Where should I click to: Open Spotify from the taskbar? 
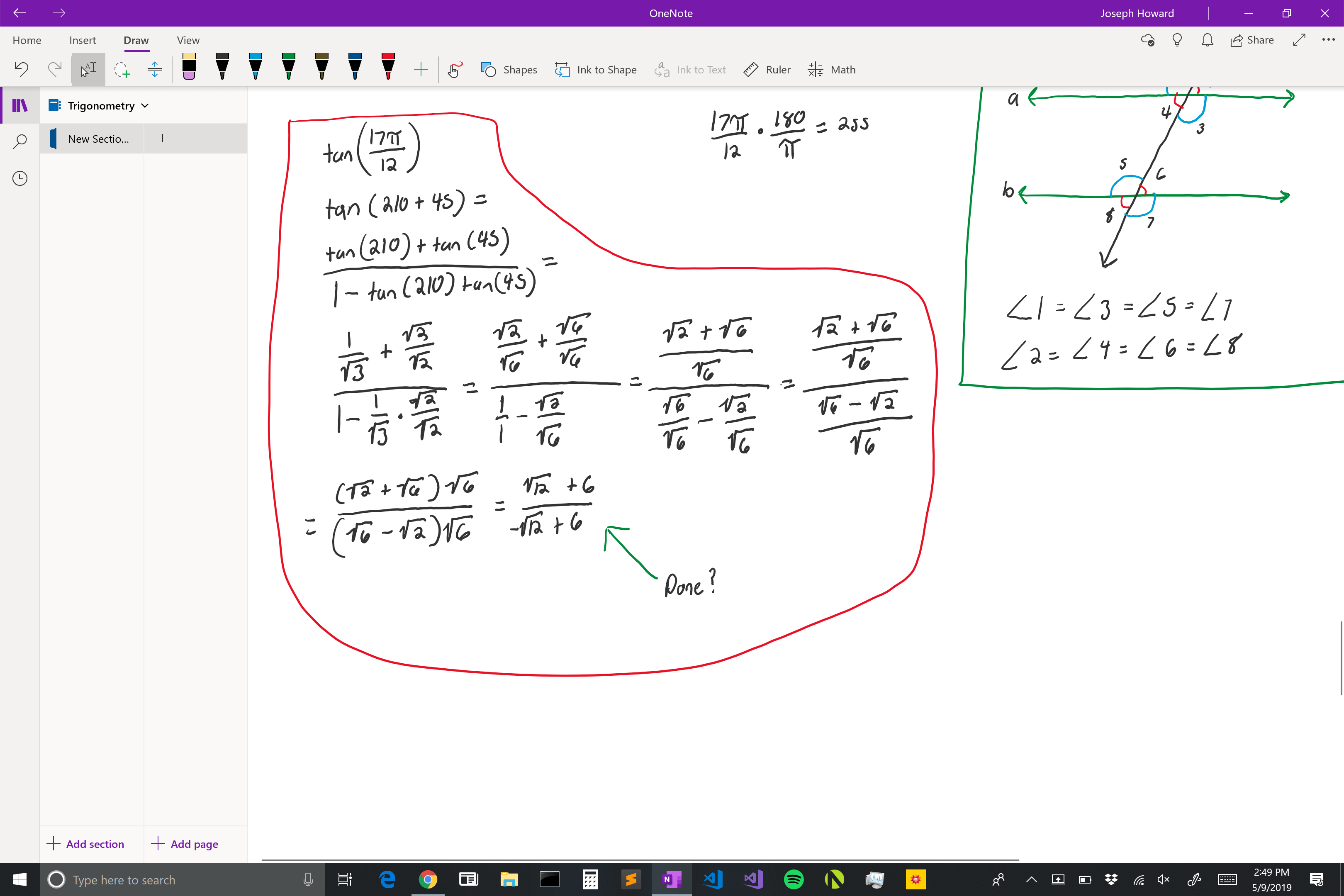click(x=794, y=879)
